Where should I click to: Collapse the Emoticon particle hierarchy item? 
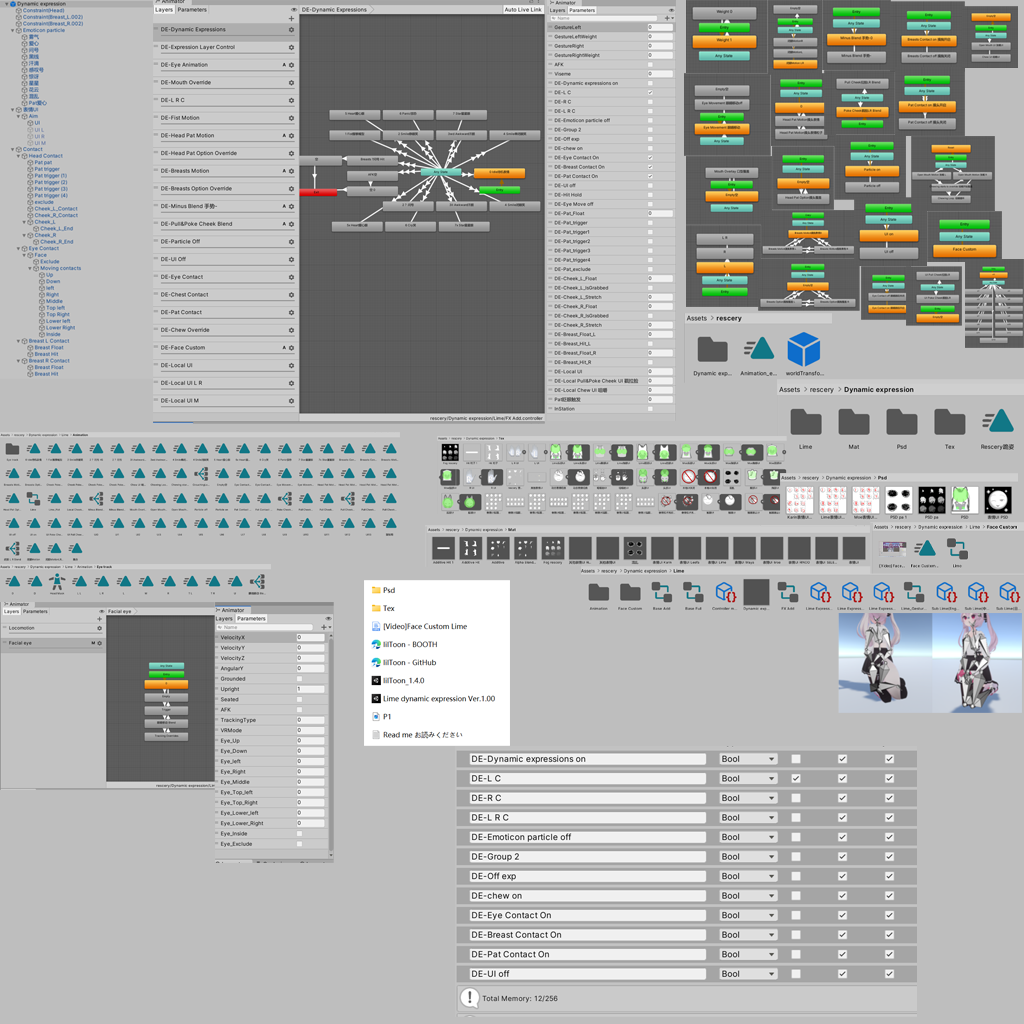12,30
